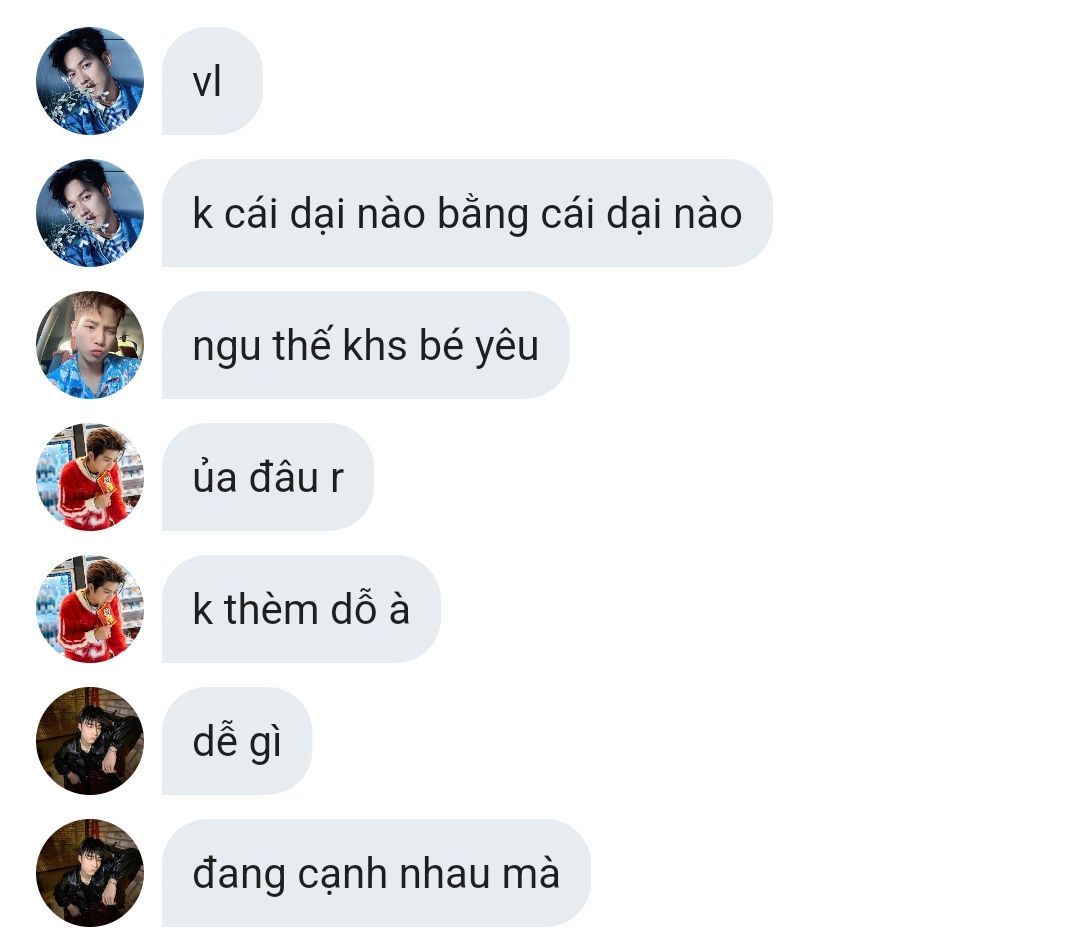This screenshot has width=1080, height=937.
Task: Open the dark-jacket avatar beside 'dễ gì'
Action: 90,741
